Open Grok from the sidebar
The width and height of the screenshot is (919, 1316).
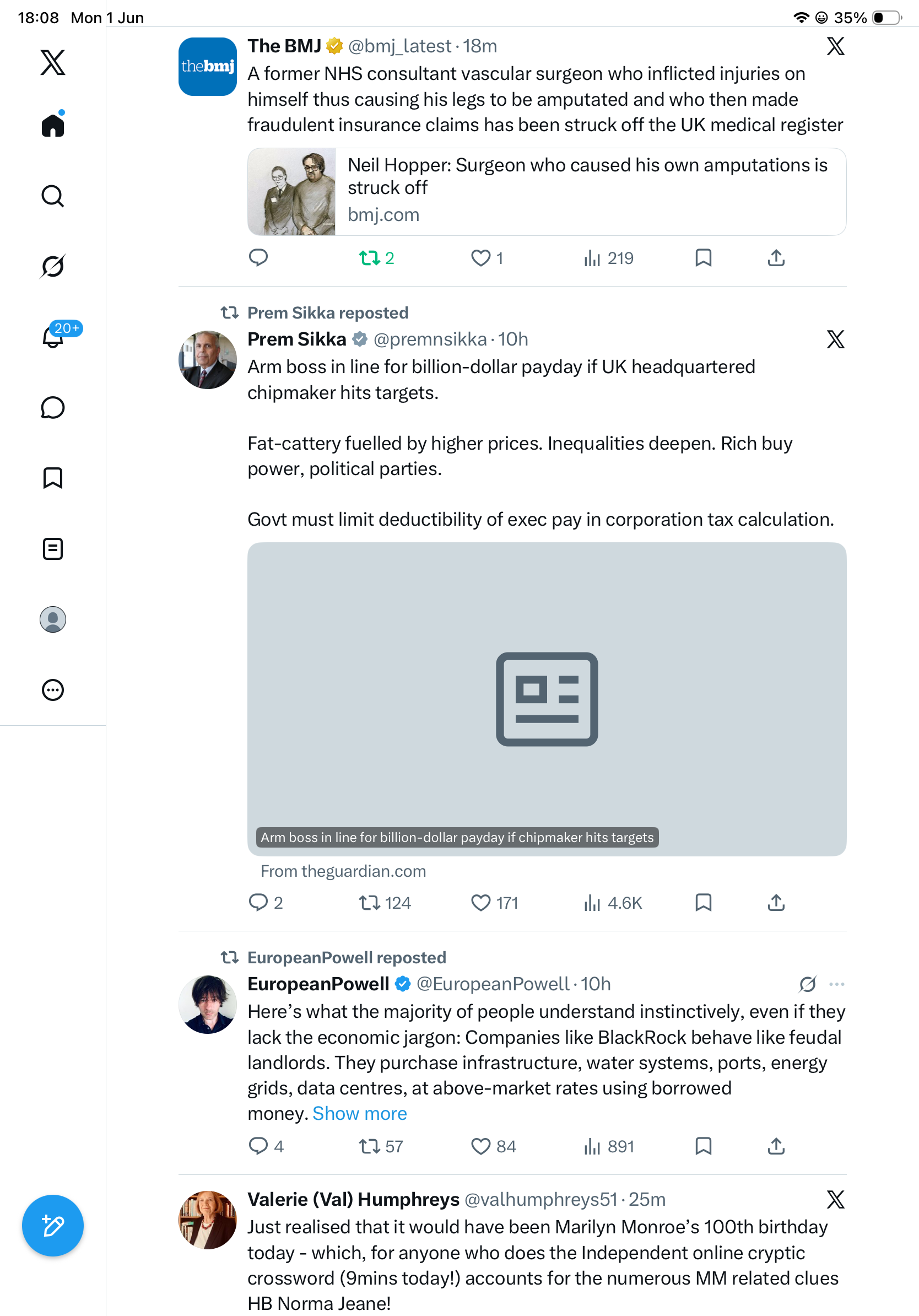click(x=53, y=266)
